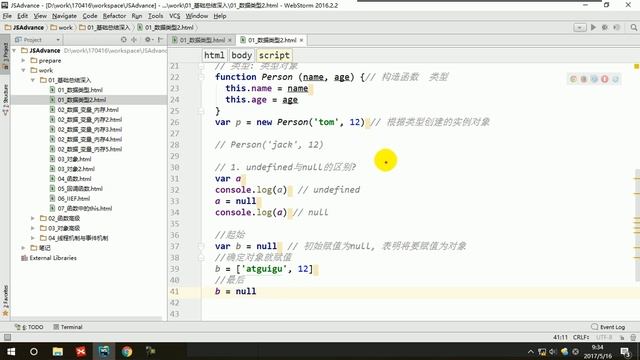Viewport: 640px width, 360px height.
Task: Click the editor vertical scrollbar
Action: tap(637, 224)
